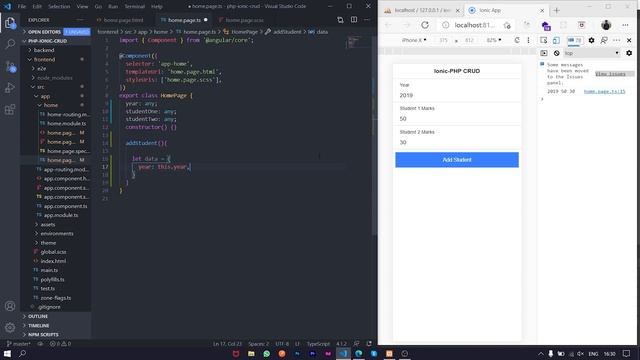
Task: Open the Extensions view in VS Code
Action: tap(10, 109)
